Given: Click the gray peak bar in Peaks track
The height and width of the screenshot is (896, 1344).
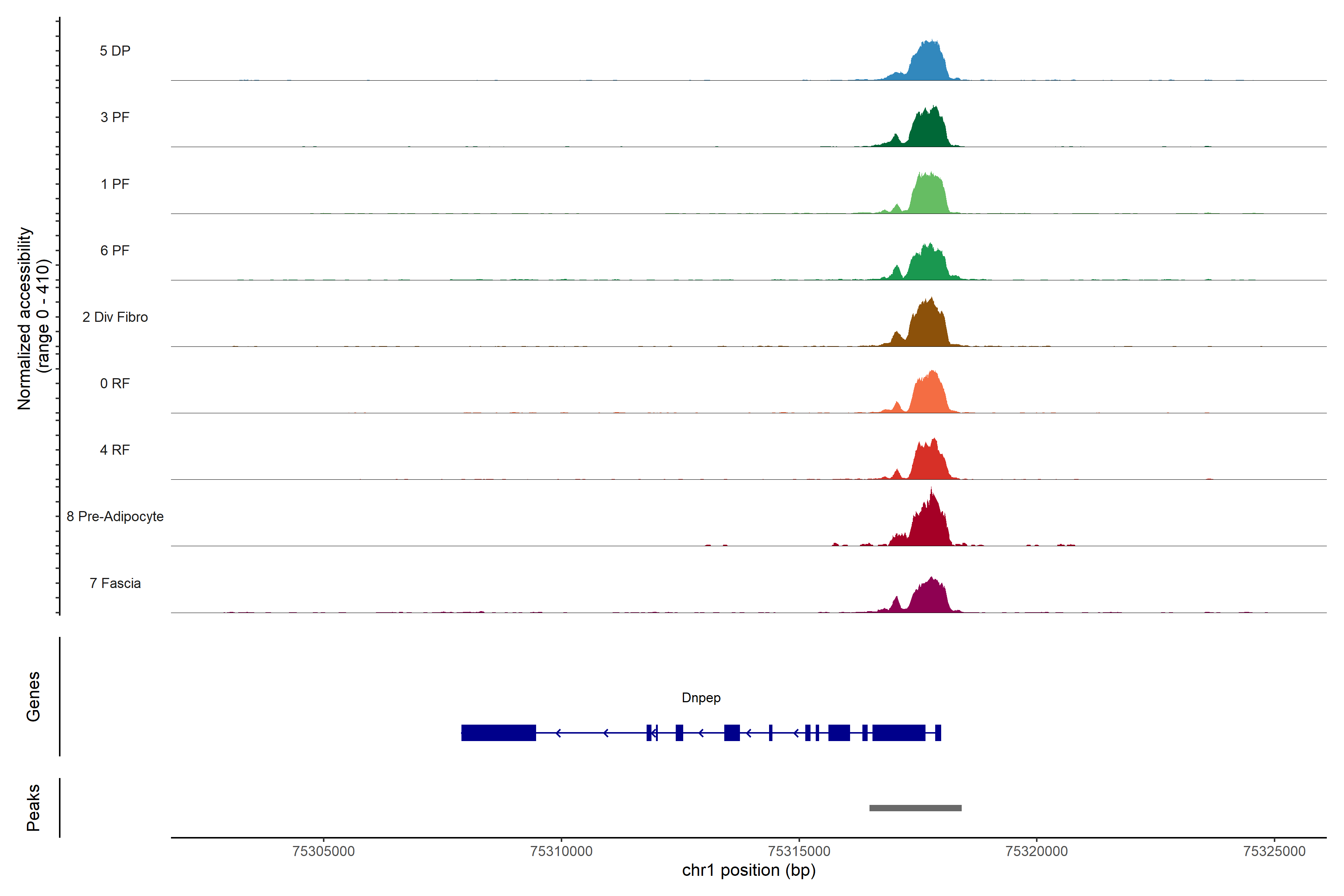Looking at the screenshot, I should pos(915,808).
